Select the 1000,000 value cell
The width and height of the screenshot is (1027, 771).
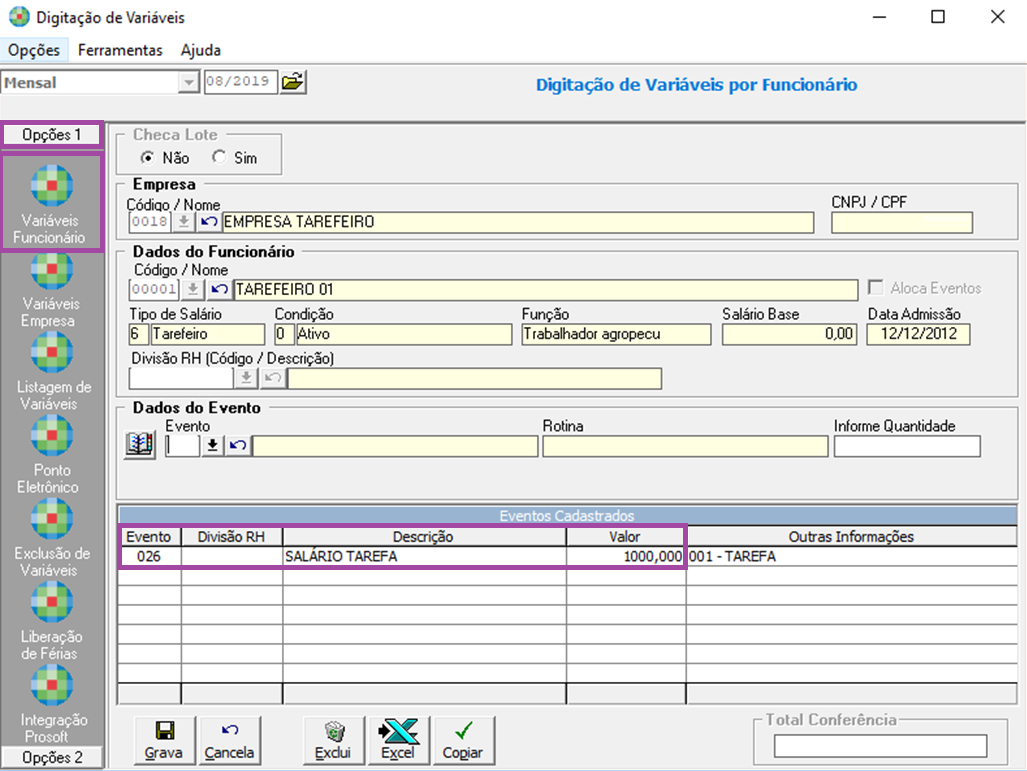tap(625, 556)
